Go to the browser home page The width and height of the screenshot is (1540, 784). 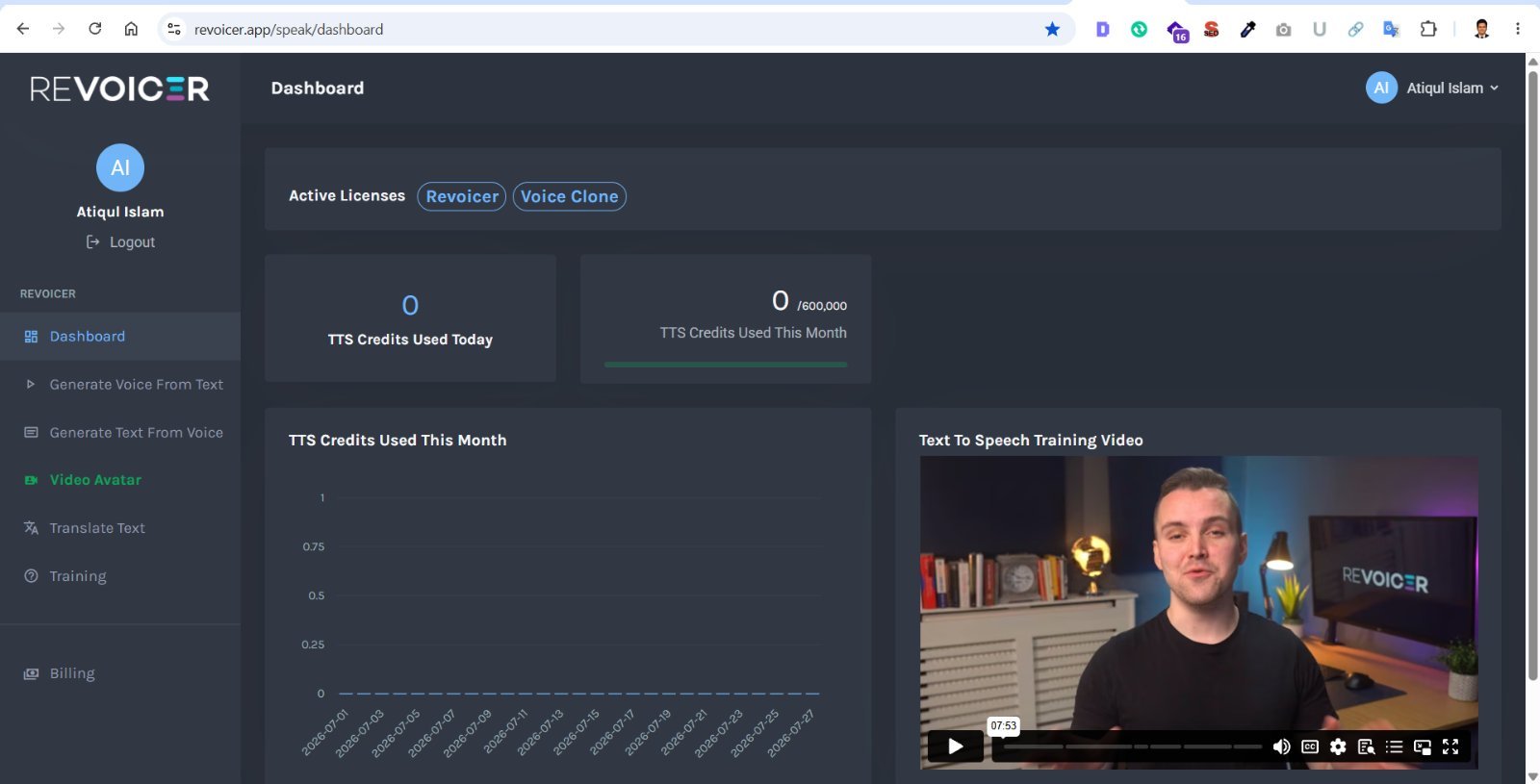[x=131, y=29]
